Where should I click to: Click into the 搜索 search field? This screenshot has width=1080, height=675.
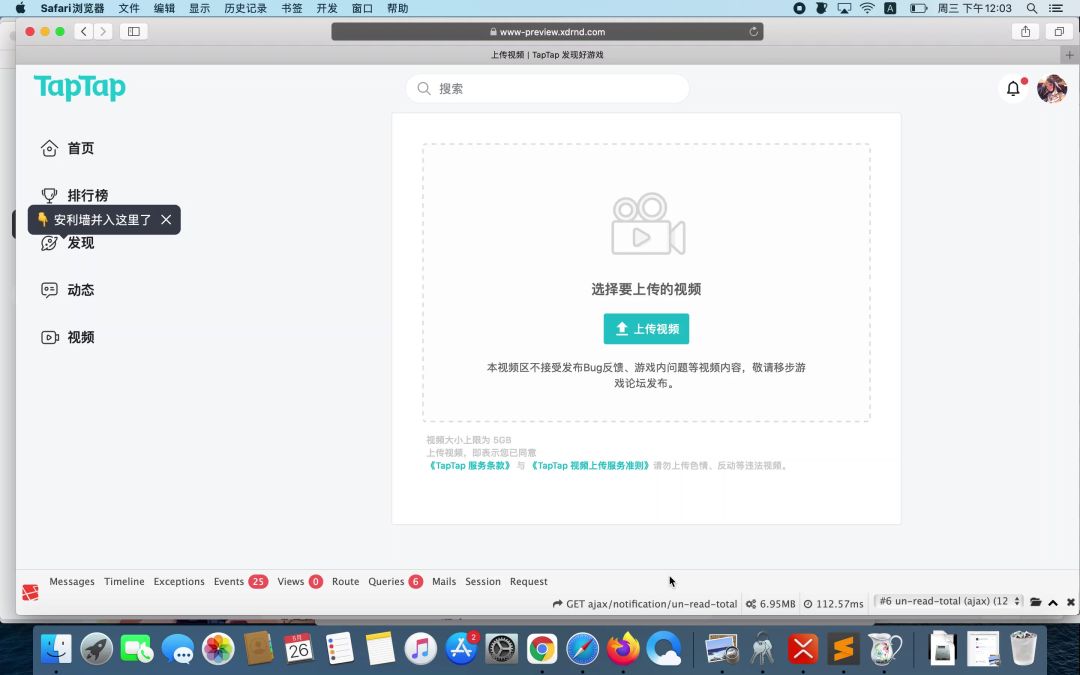click(548, 89)
